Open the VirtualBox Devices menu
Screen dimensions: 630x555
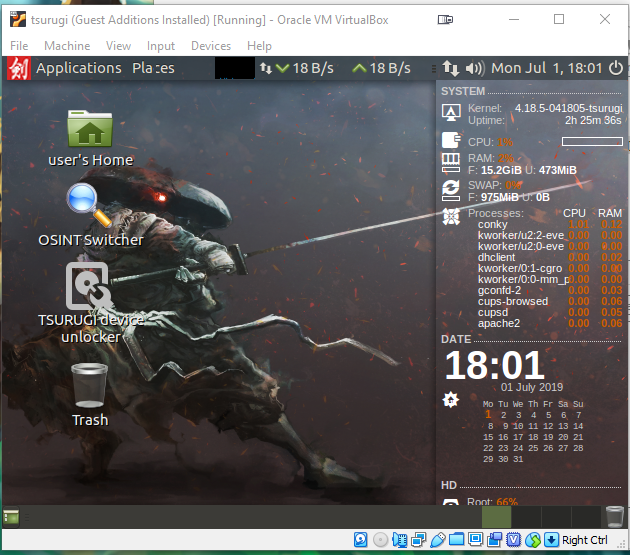(x=211, y=46)
